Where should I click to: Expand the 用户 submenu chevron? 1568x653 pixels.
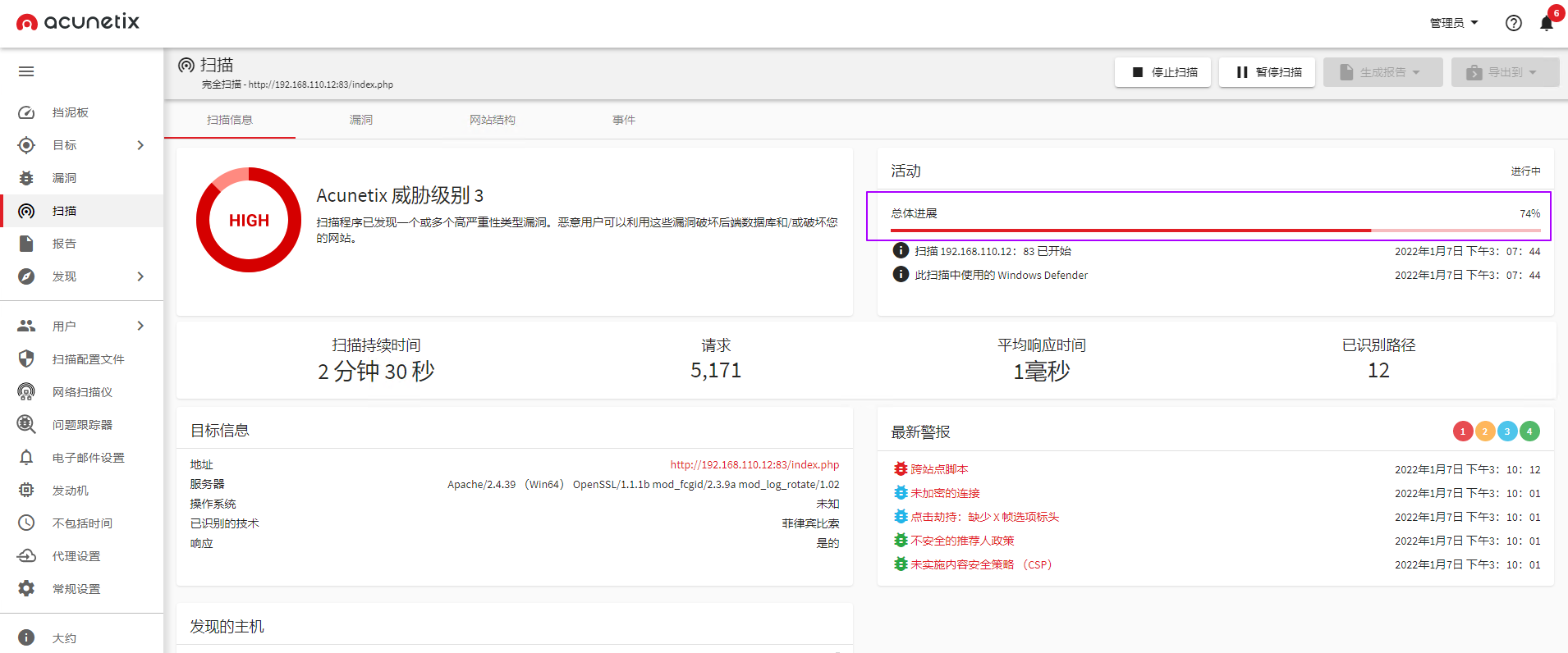(140, 326)
